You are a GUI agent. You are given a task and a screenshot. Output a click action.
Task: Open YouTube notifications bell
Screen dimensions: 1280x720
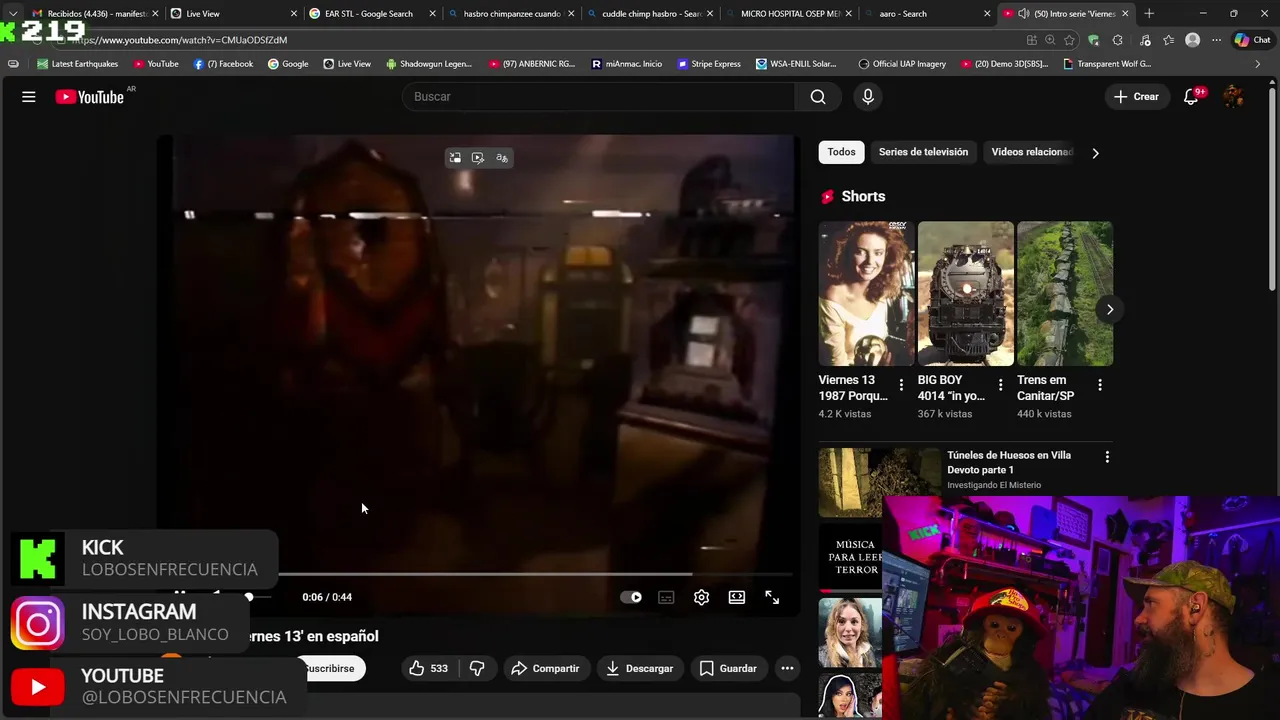click(x=1191, y=97)
